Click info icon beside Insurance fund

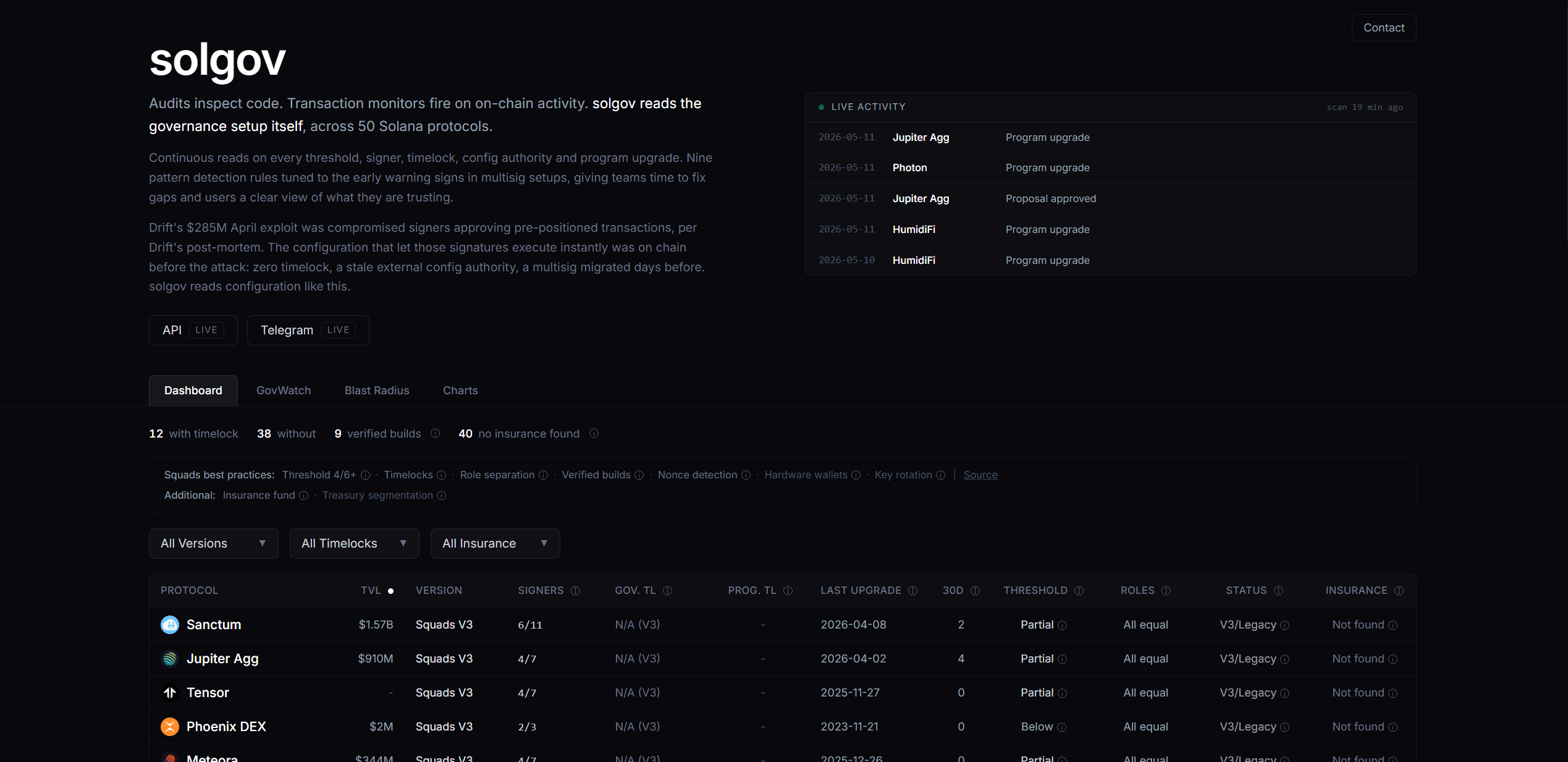pos(304,496)
